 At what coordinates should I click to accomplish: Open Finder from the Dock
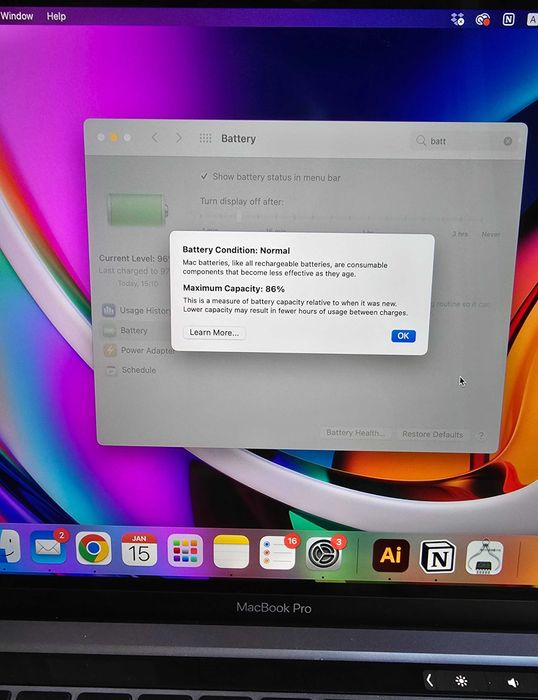coord(9,548)
